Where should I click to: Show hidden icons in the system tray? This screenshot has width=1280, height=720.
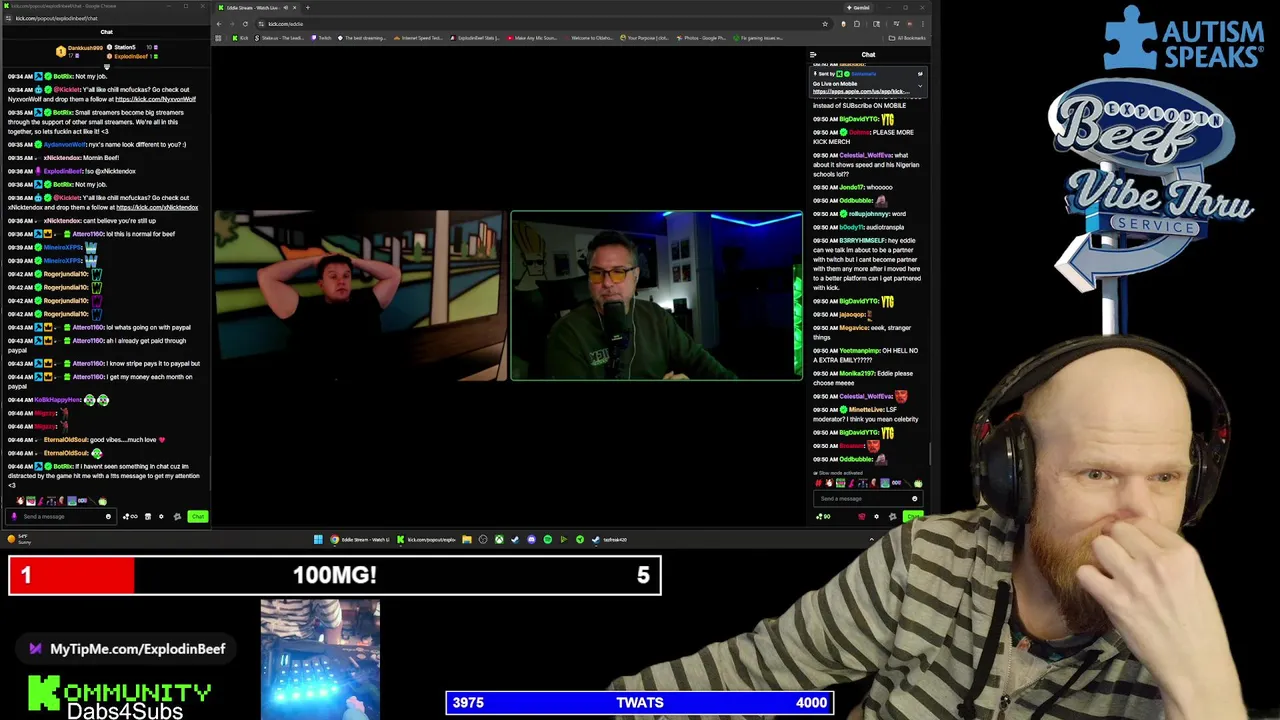pos(871,539)
